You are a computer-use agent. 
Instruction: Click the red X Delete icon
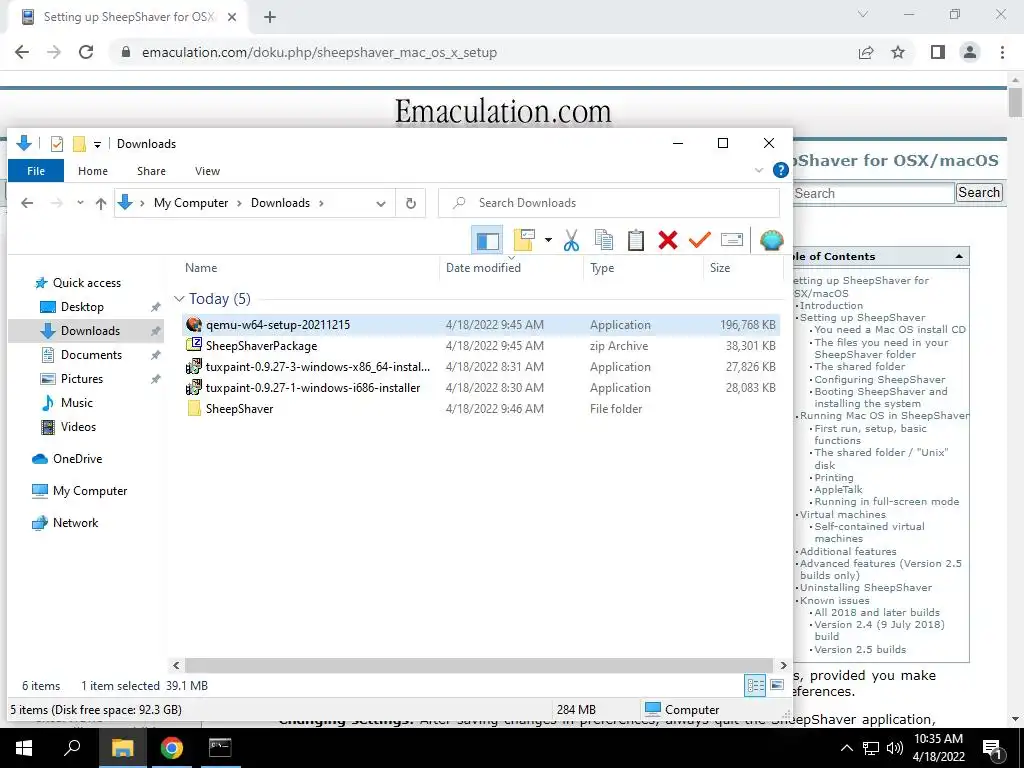667,240
